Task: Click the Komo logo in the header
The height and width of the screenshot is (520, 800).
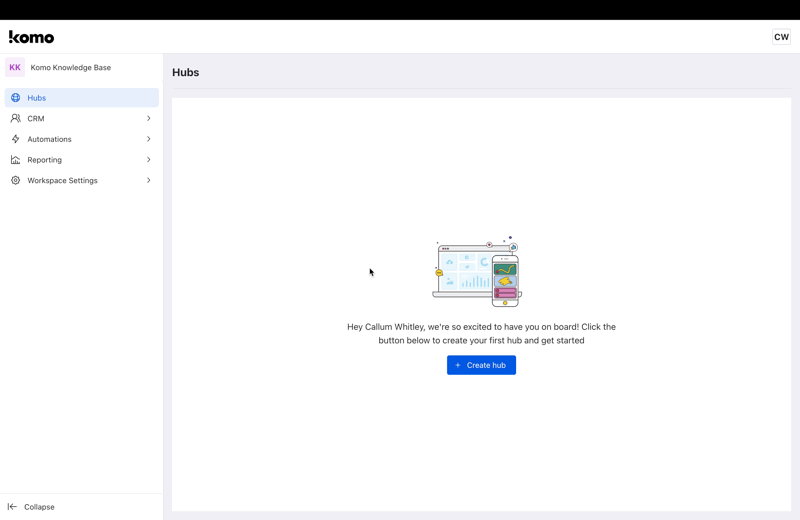Action: (x=31, y=37)
